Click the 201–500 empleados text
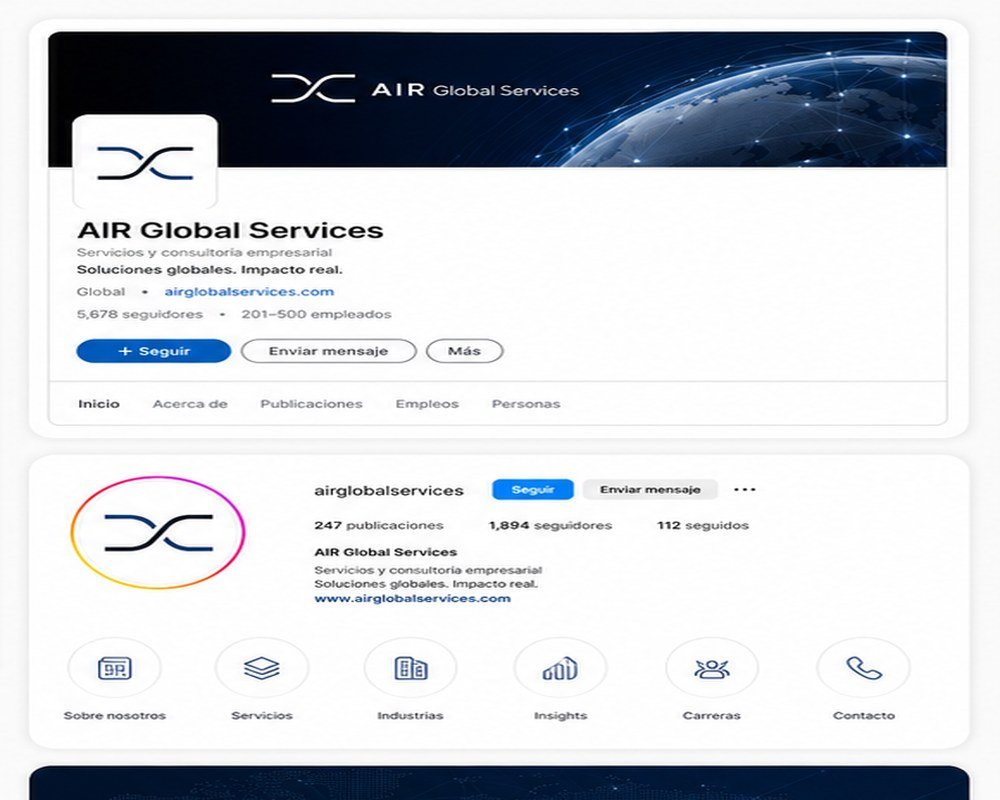 [316, 314]
